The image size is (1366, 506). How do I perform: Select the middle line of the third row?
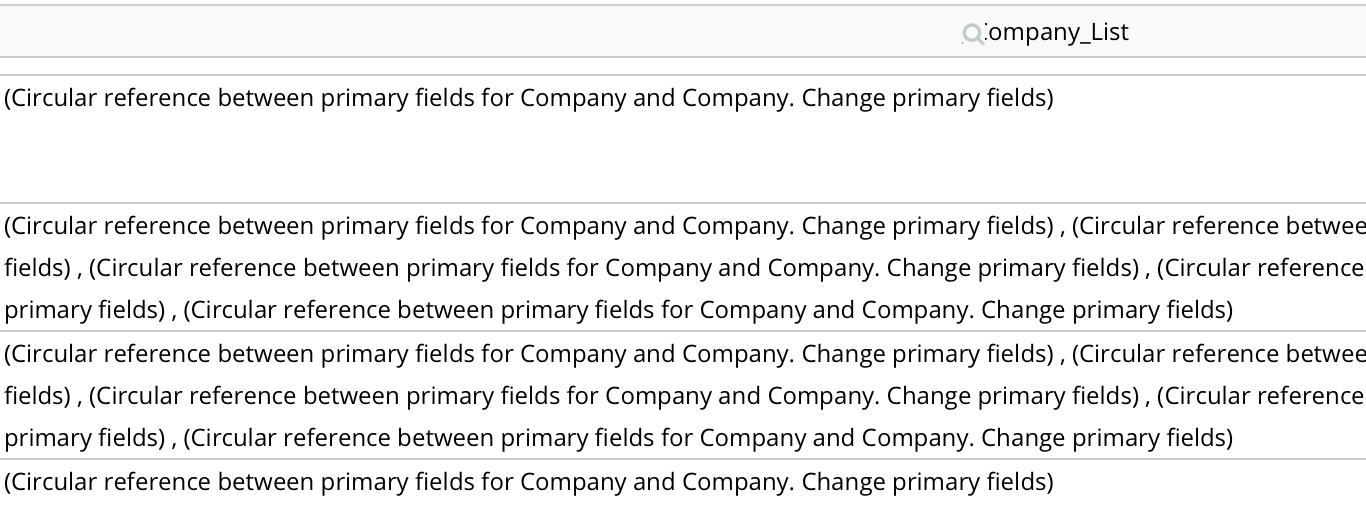tap(685, 396)
